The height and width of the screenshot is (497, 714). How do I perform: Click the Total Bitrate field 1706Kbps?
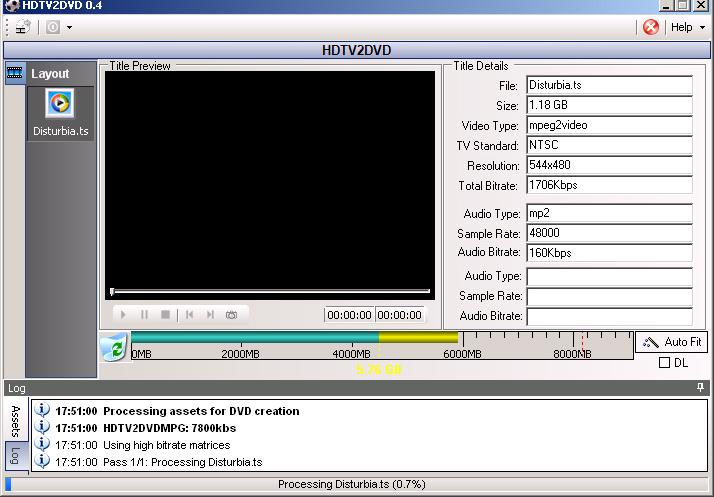click(609, 185)
